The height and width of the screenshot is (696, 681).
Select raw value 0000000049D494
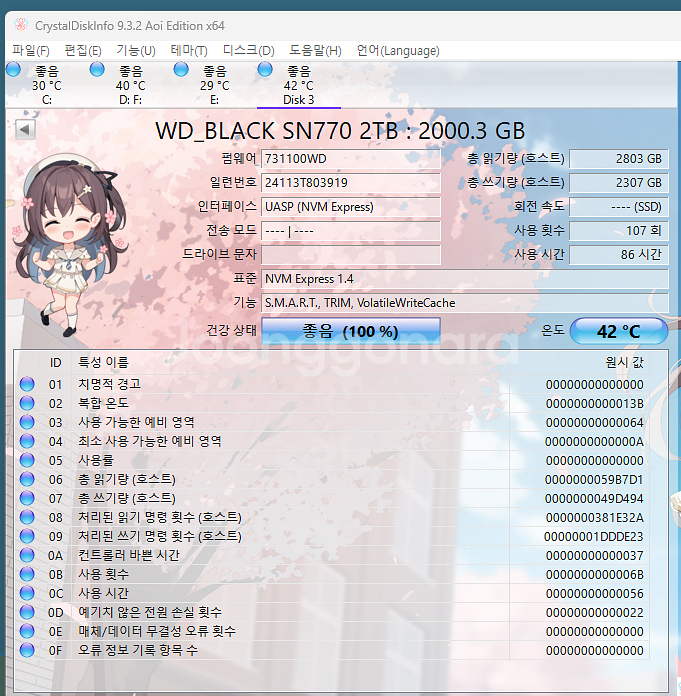click(594, 498)
